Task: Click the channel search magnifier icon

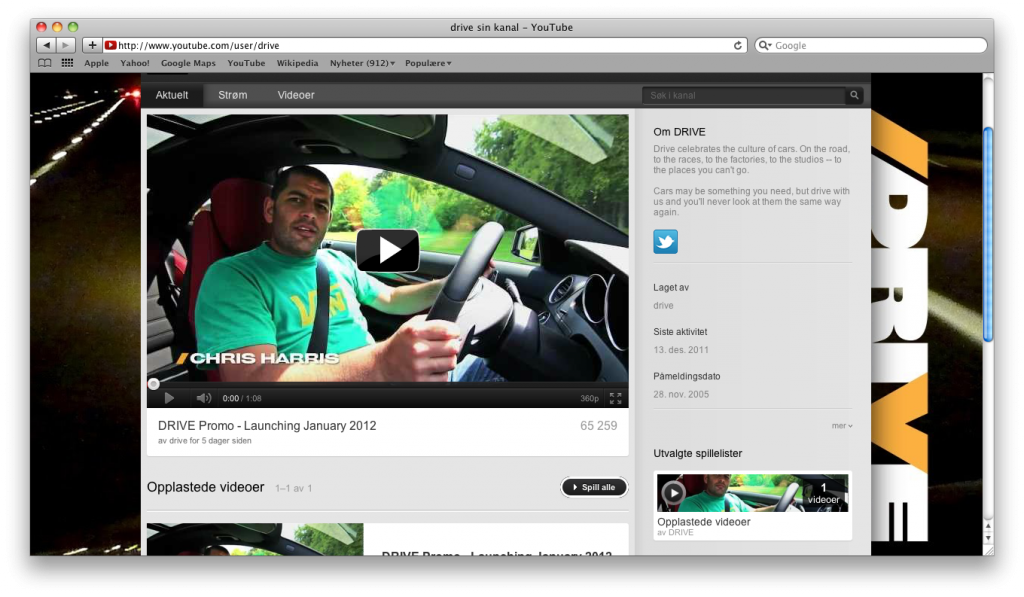Action: click(x=854, y=95)
